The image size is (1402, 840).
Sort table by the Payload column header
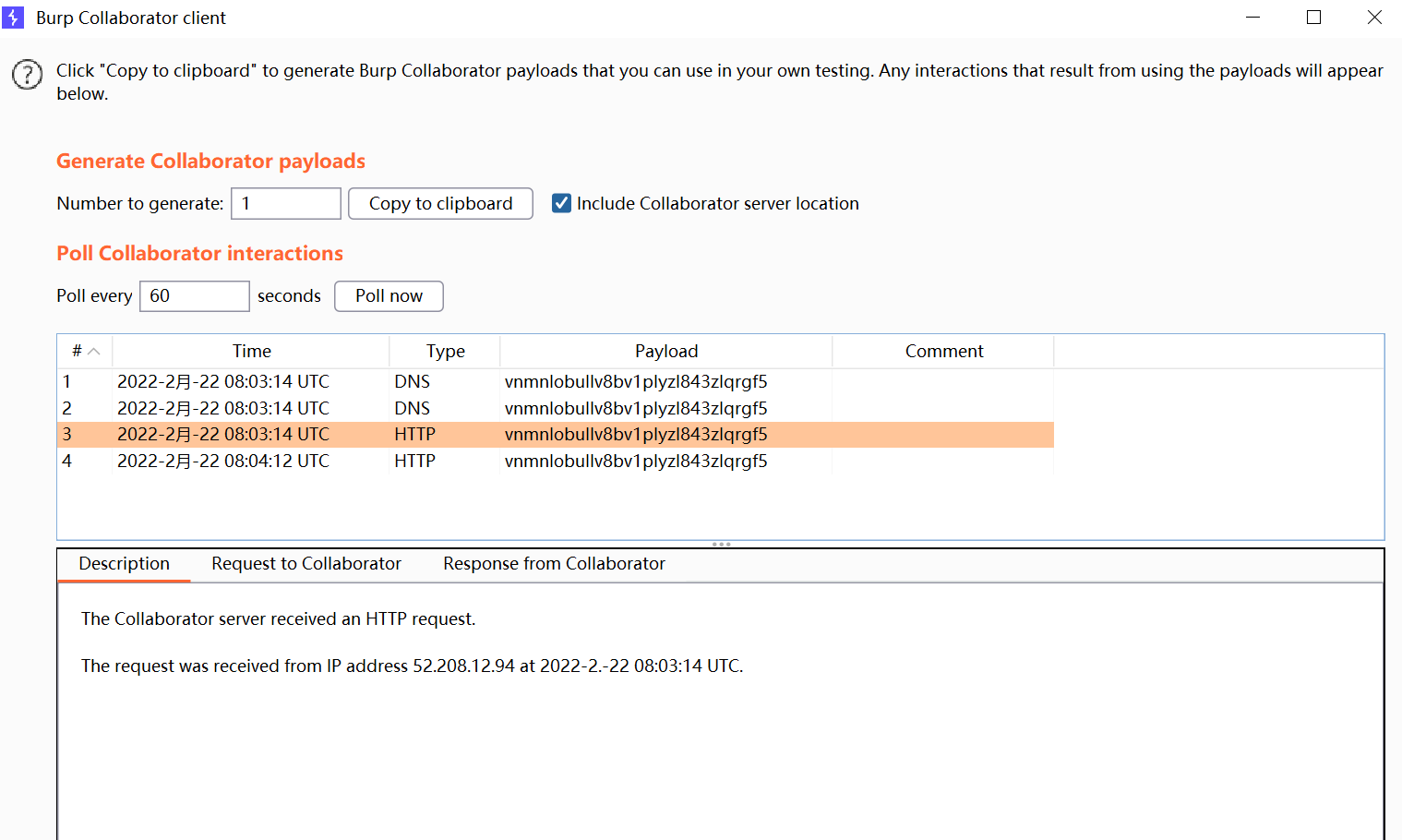tap(666, 351)
